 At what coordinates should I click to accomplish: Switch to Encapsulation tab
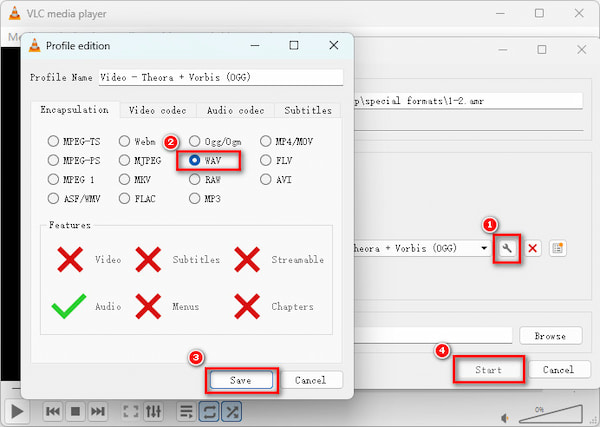75,110
